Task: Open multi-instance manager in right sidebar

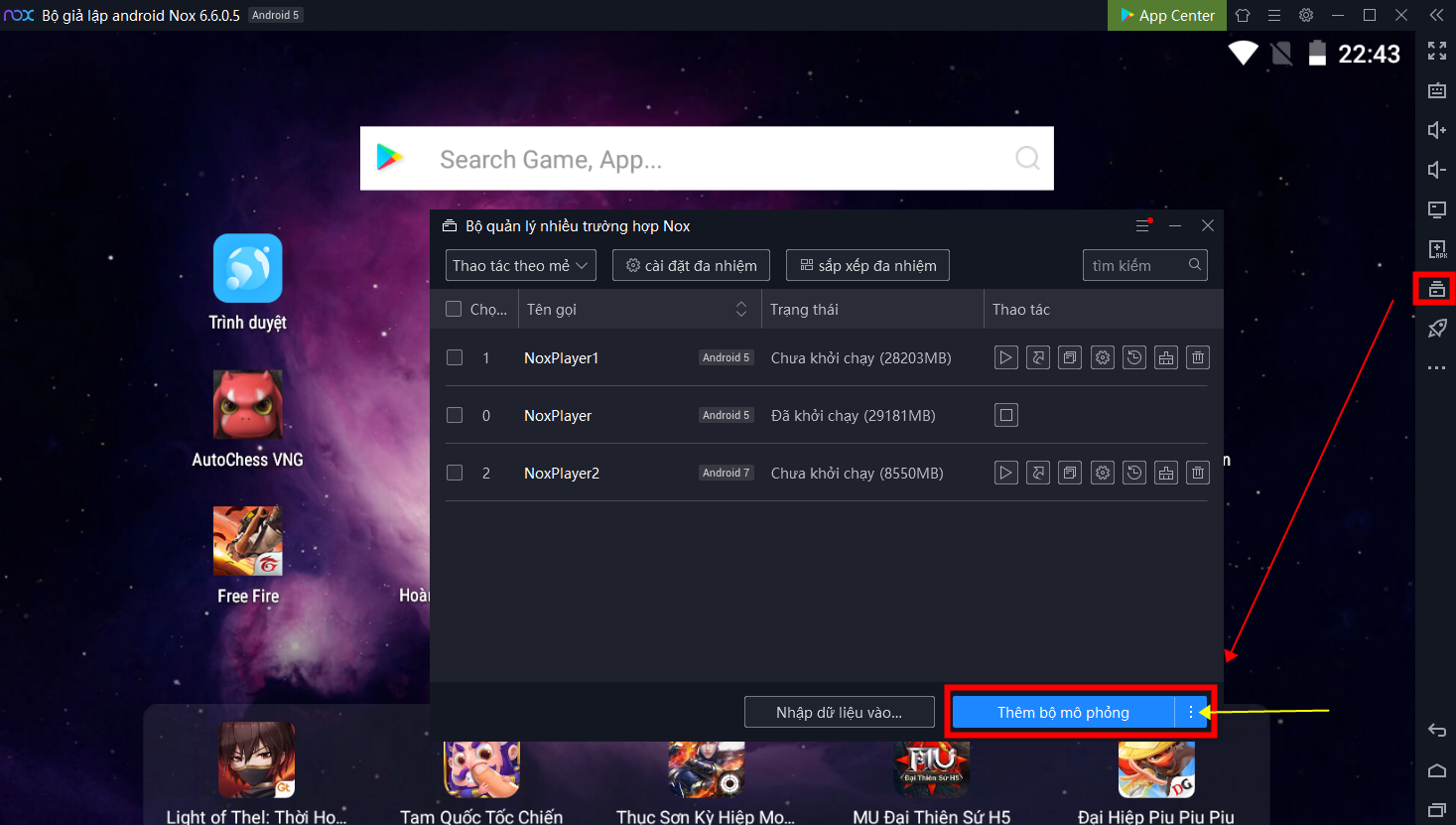Action: 1436,289
